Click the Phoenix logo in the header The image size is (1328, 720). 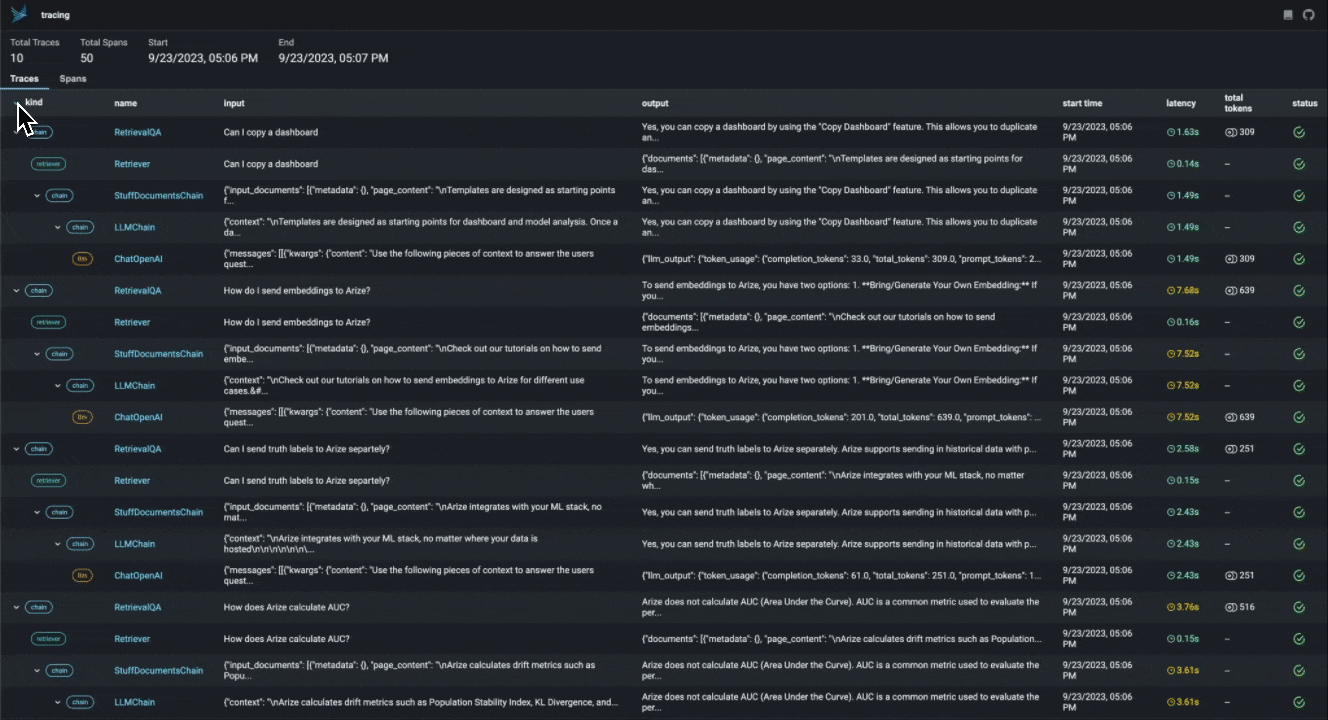point(19,15)
